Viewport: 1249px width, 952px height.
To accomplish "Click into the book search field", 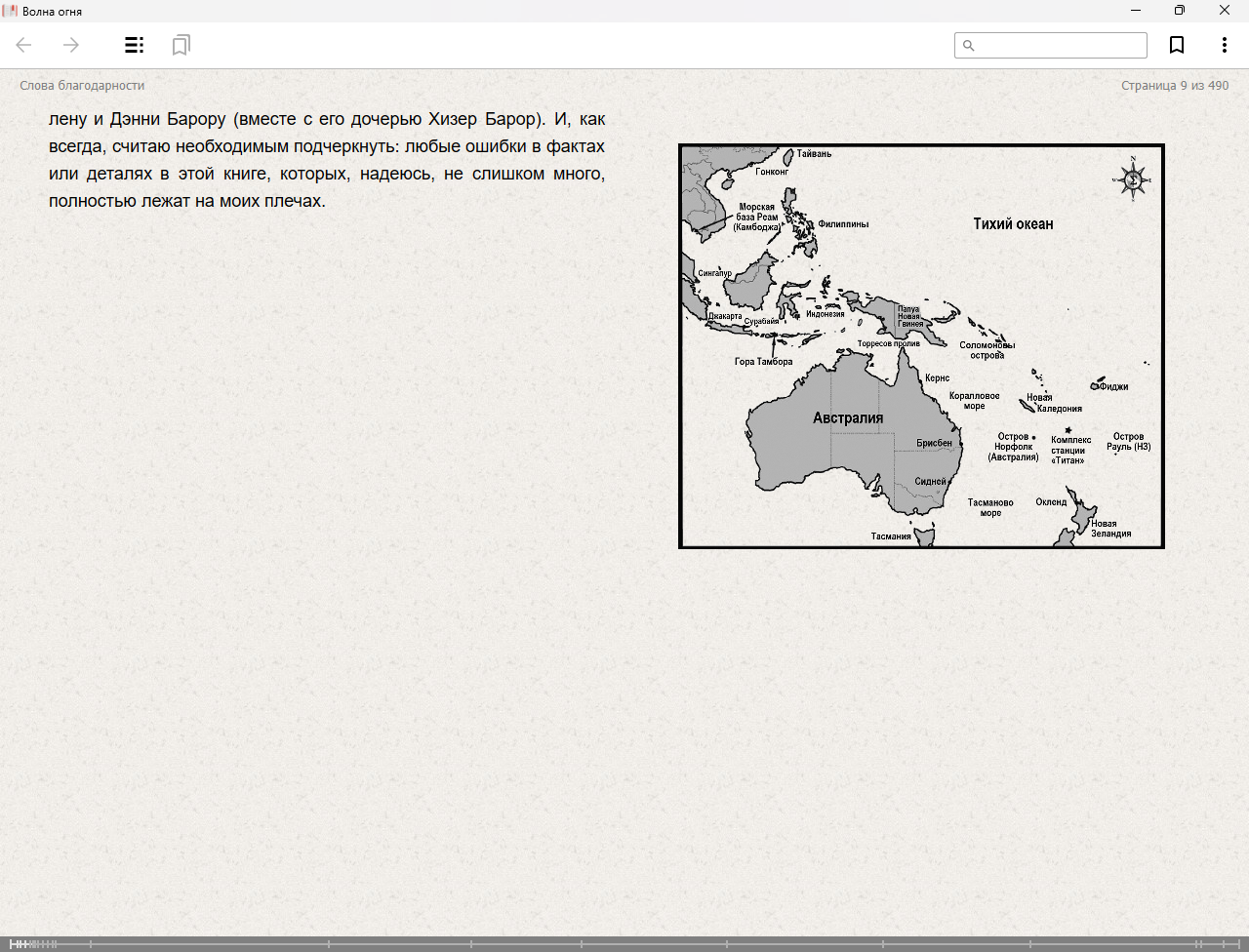I will (1060, 46).
